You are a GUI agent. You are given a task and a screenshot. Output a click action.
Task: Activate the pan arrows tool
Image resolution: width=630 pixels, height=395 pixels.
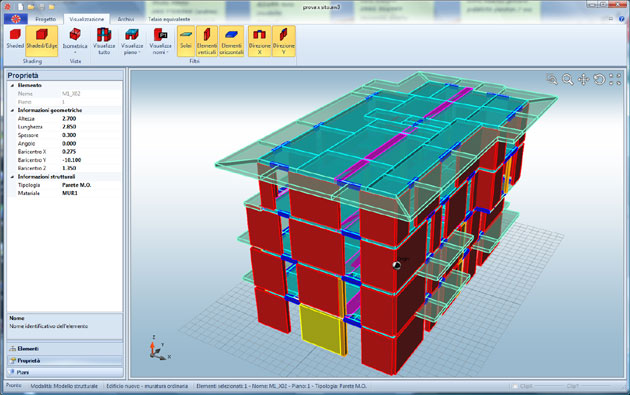pyautogui.click(x=583, y=80)
